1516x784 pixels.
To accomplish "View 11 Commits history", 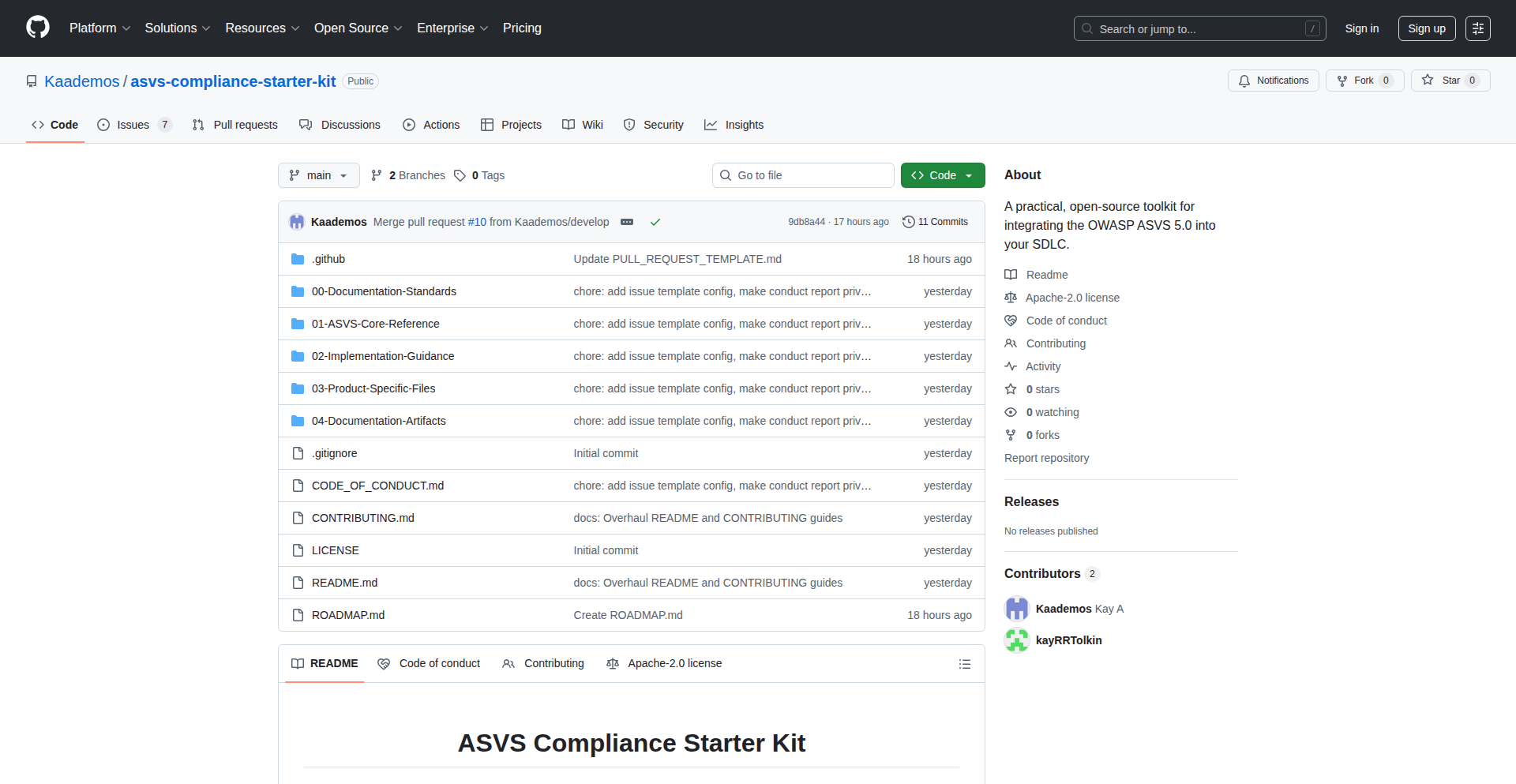I will click(x=936, y=222).
